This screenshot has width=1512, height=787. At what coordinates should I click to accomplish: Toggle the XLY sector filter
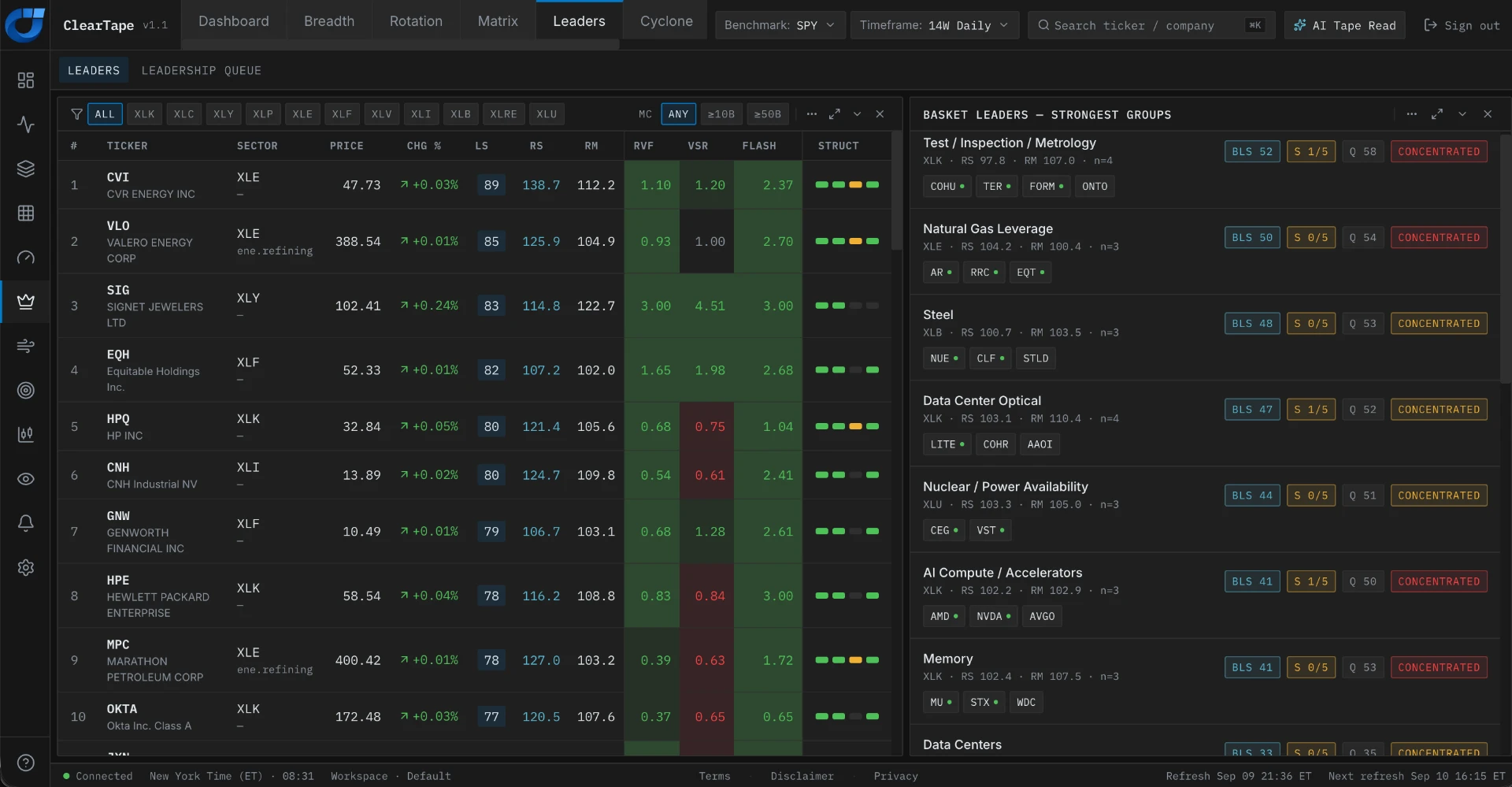coord(224,114)
